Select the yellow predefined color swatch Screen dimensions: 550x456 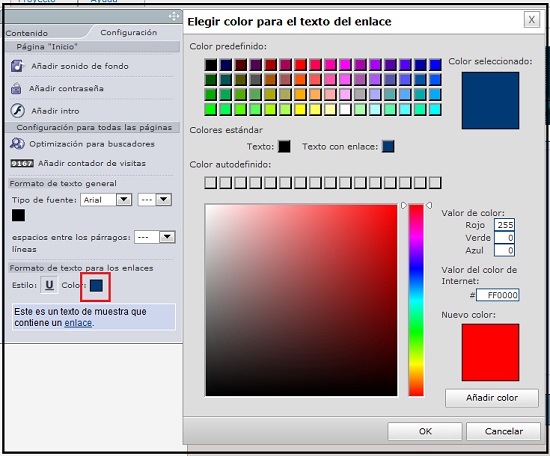tap(300, 109)
